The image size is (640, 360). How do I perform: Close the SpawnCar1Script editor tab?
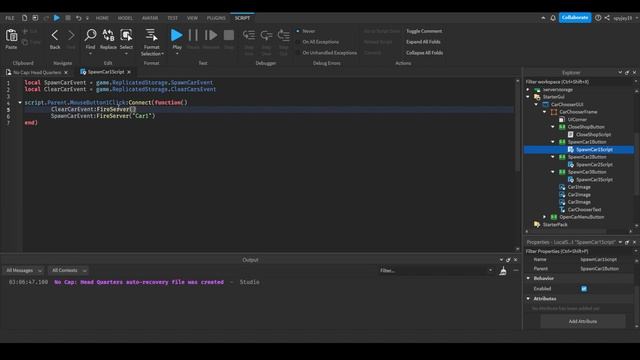coord(129,72)
